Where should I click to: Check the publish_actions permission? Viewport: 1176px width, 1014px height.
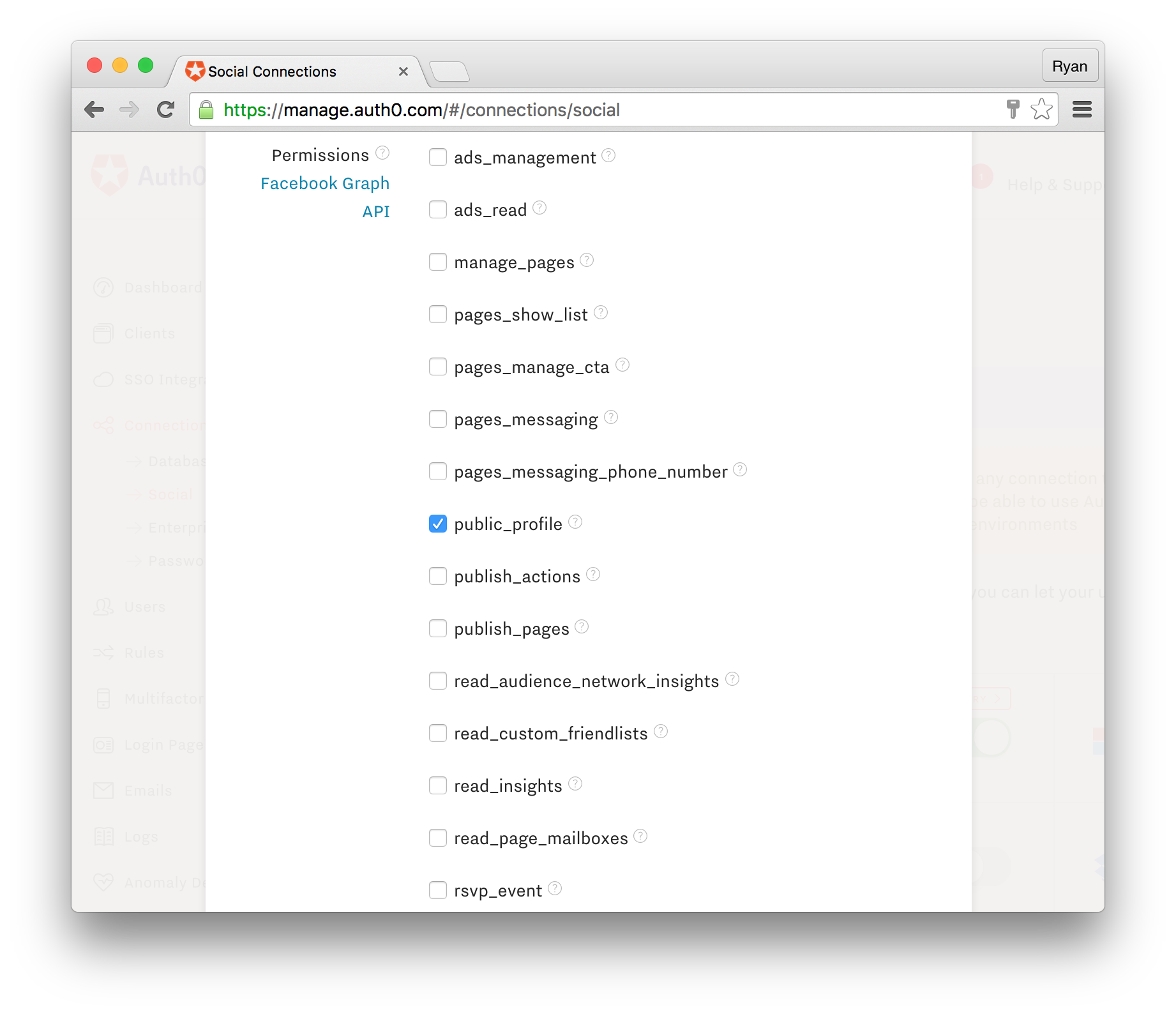click(x=438, y=576)
